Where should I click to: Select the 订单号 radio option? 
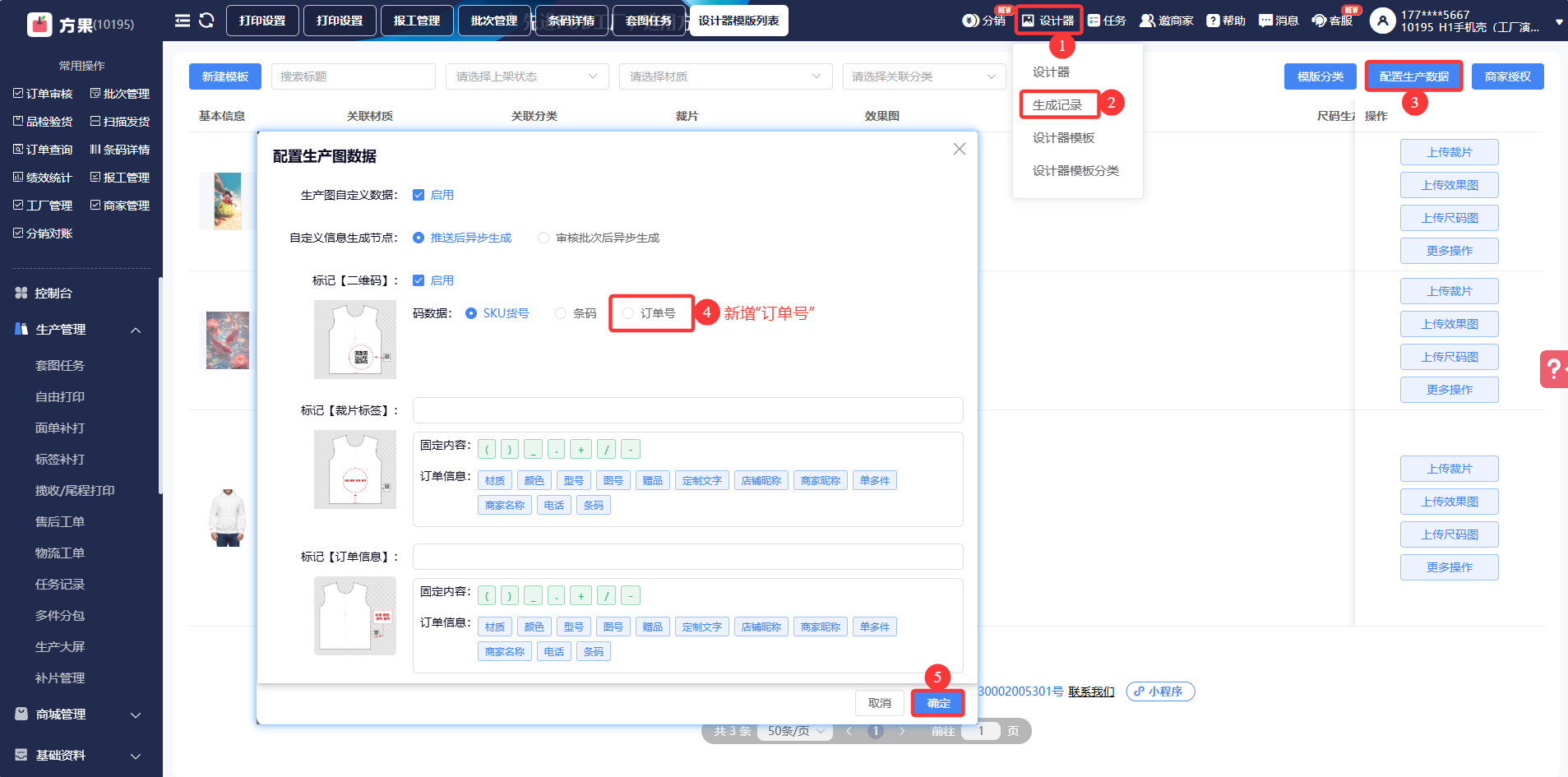point(628,313)
